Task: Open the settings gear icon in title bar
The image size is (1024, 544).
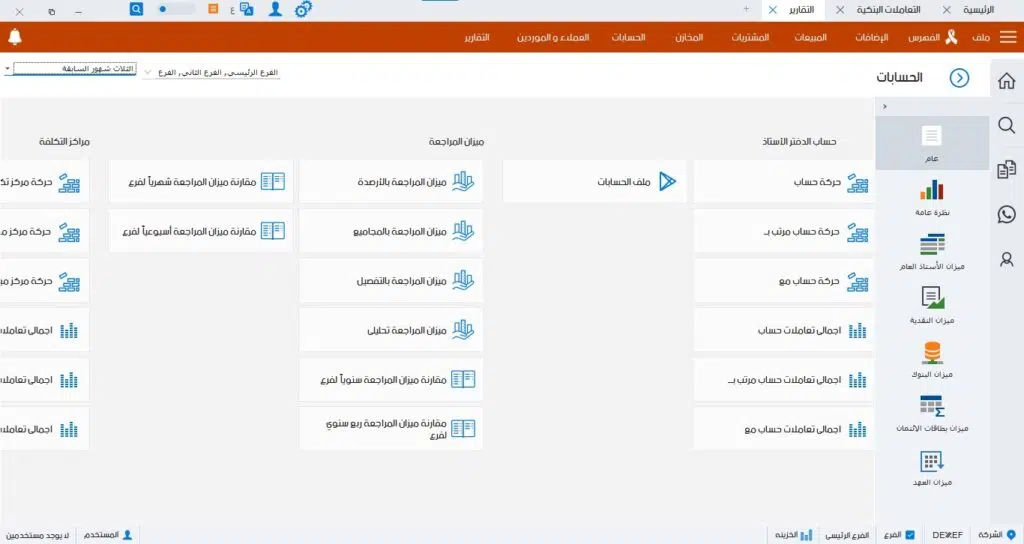Action: (x=303, y=9)
